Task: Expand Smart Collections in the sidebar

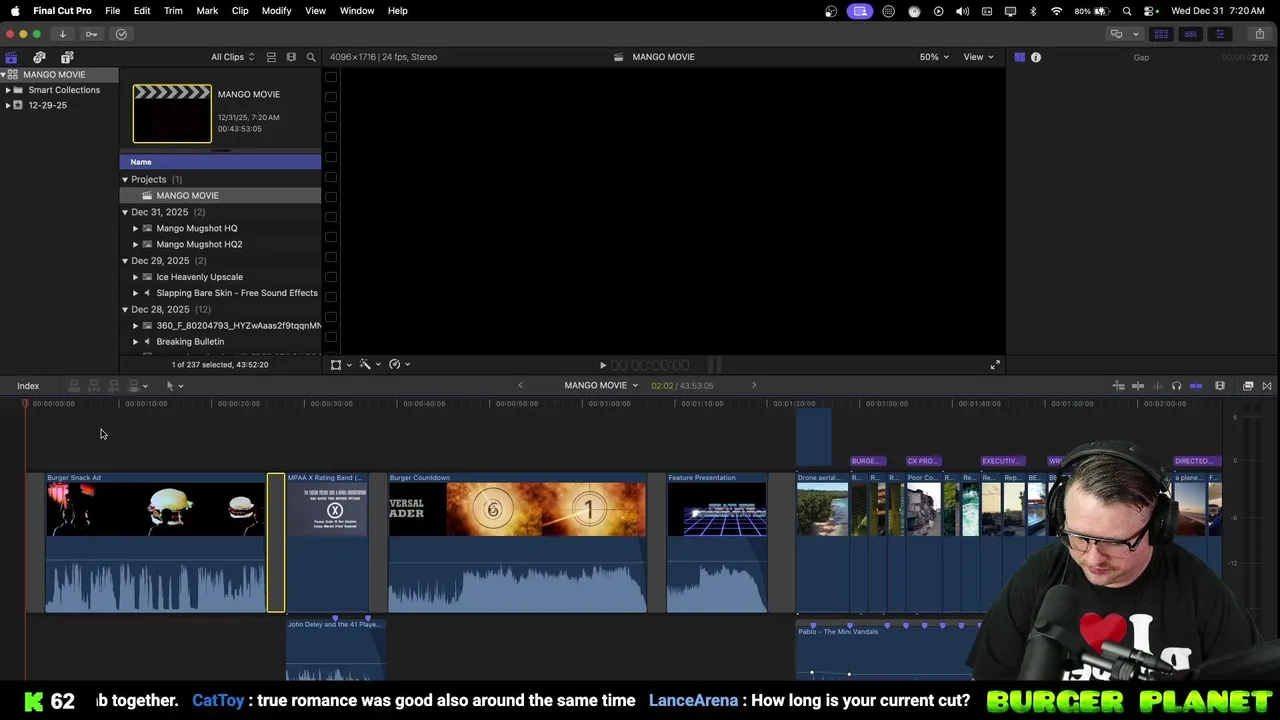Action: click(x=8, y=90)
